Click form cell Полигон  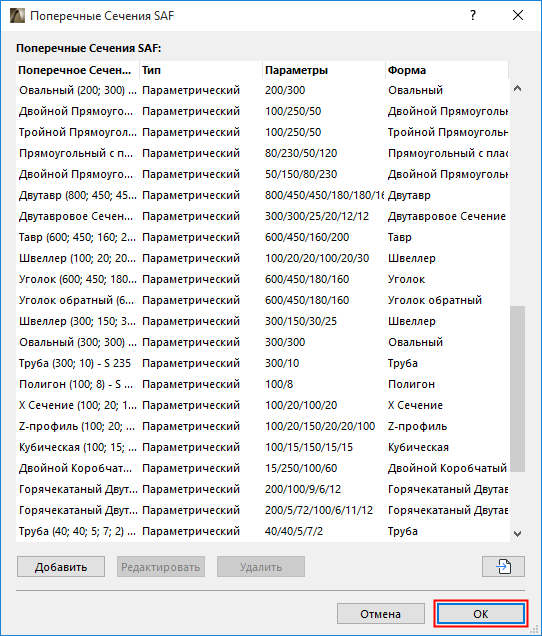point(411,384)
